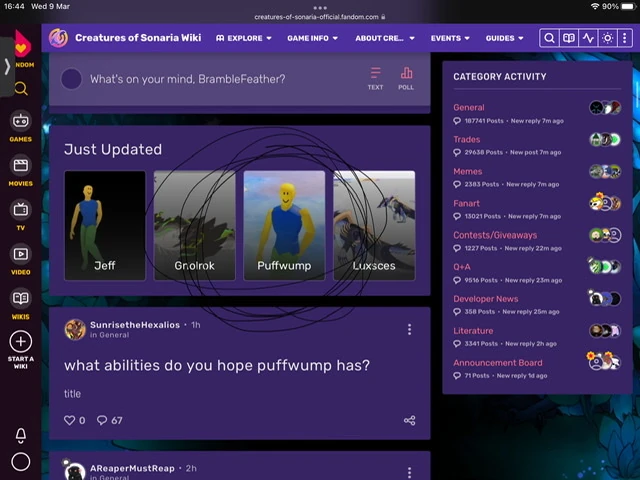This screenshot has width=640, height=480.
Task: Open options menu for SunrisetheHexalios post
Action: coord(409,329)
